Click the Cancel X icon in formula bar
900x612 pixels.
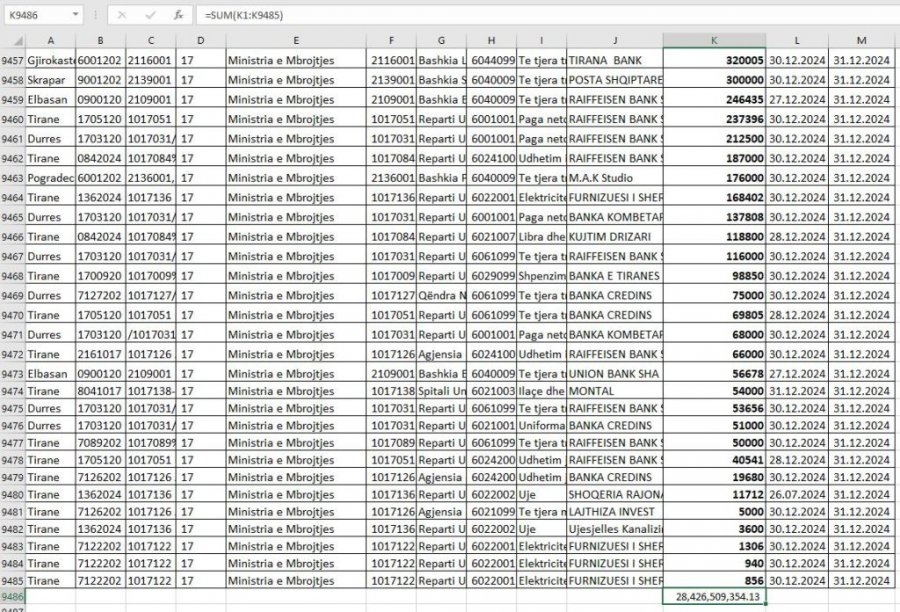(121, 15)
